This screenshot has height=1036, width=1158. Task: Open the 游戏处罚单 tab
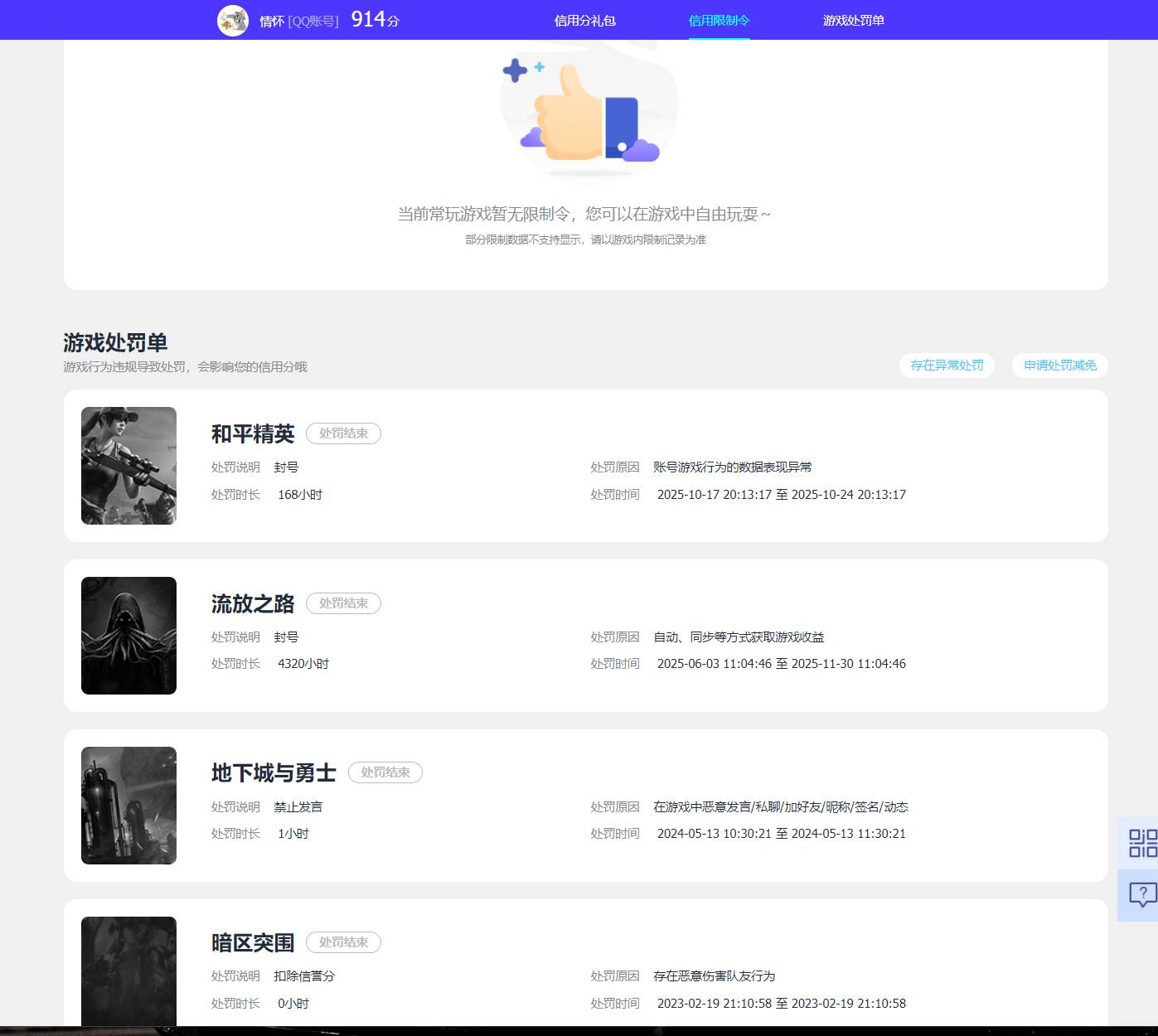tap(852, 19)
